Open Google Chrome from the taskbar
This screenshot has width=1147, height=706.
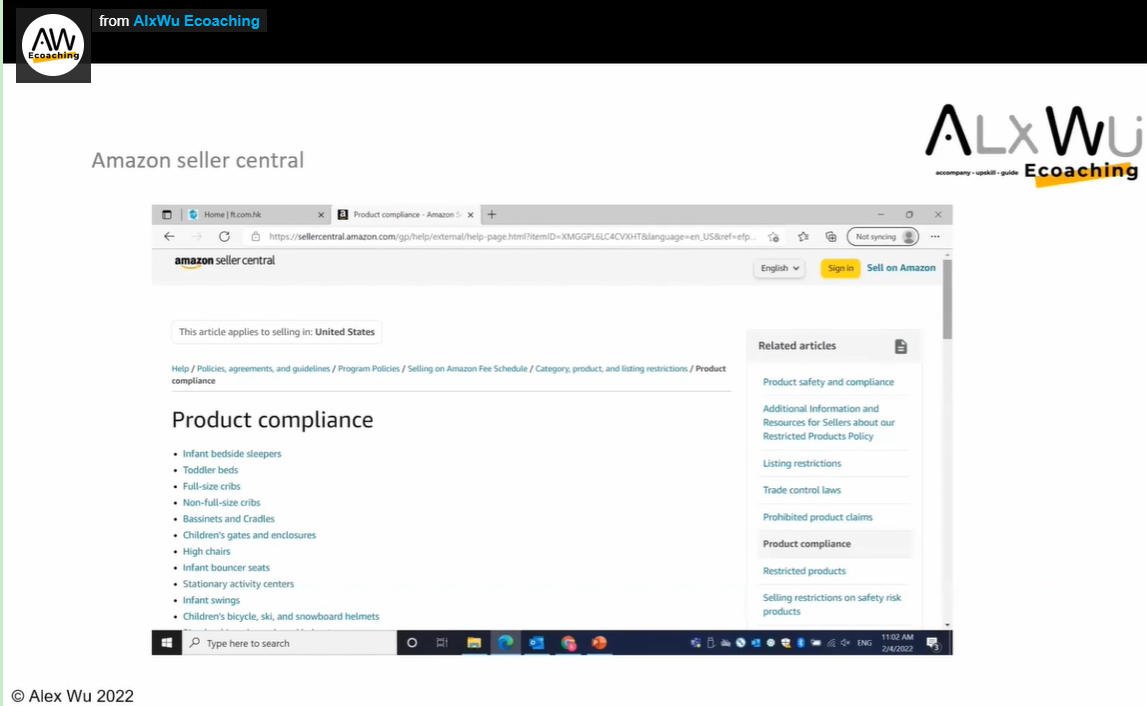pyautogui.click(x=568, y=642)
